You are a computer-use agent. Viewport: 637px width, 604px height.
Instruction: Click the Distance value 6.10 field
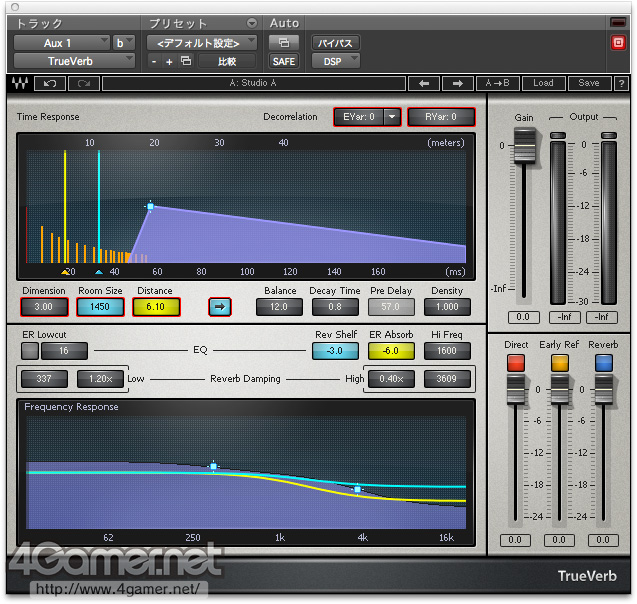(x=156, y=307)
